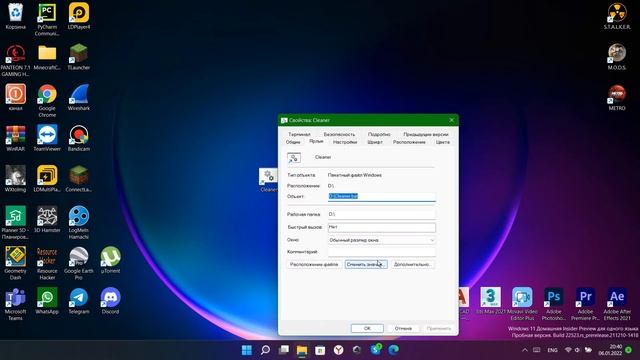
Task: Switch to the Цвета tab
Action: (x=442, y=142)
